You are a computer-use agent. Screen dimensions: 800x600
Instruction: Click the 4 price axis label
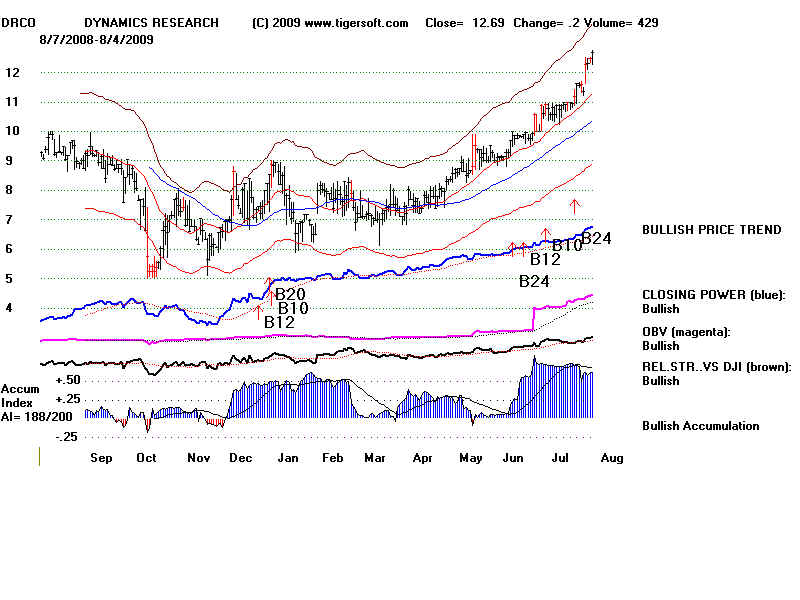tap(9, 308)
